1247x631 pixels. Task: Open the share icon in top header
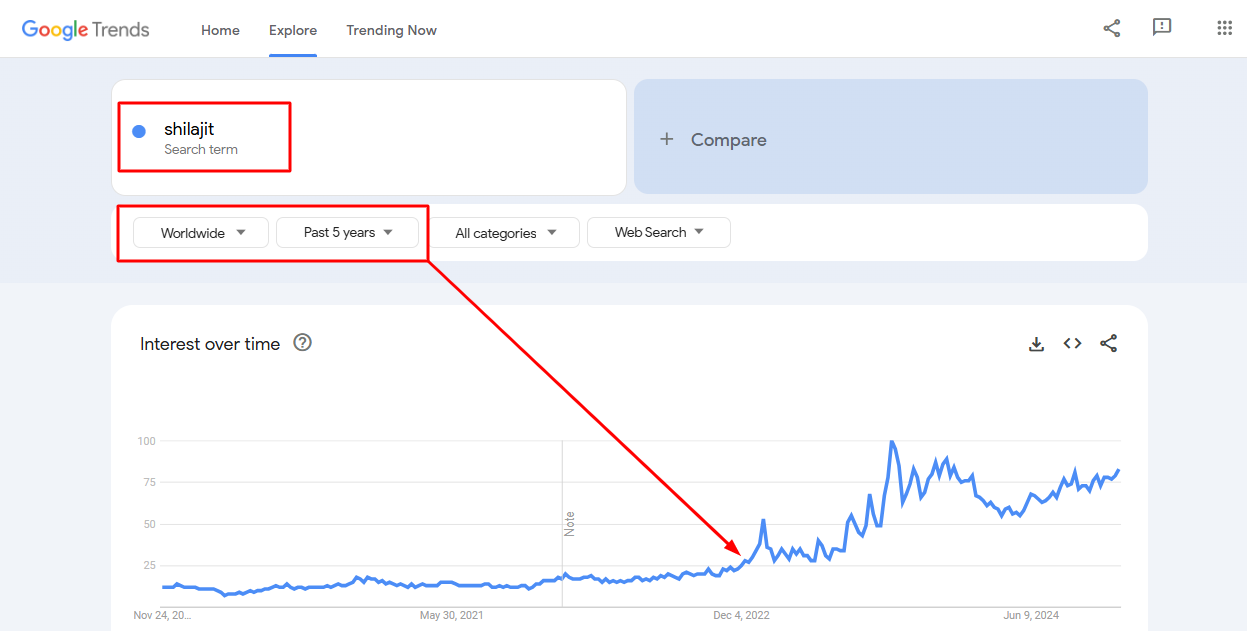(x=1112, y=28)
